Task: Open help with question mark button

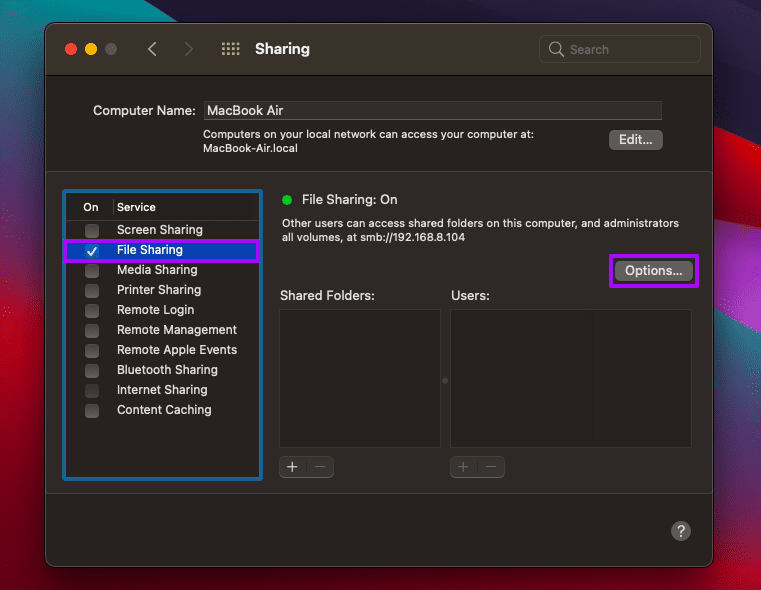Action: point(680,531)
